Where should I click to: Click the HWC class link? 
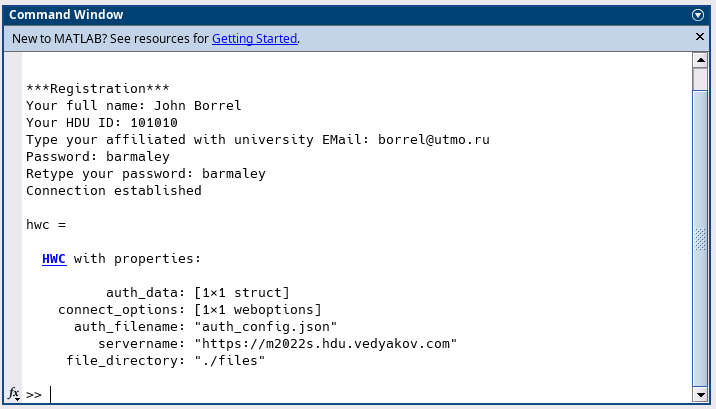point(54,258)
